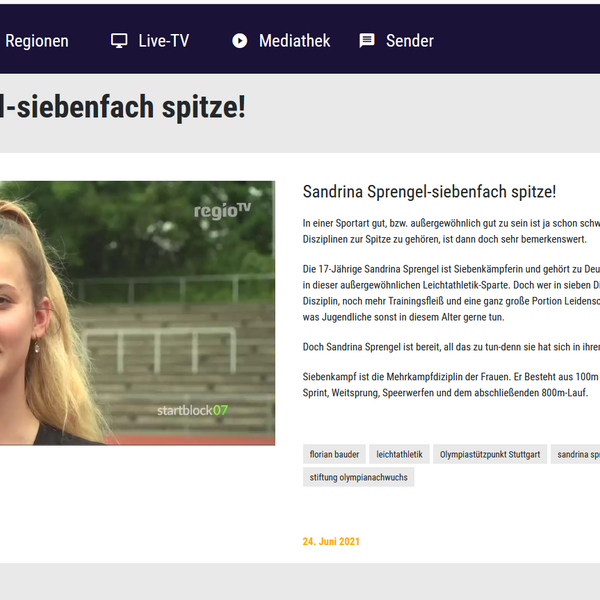The image size is (600, 600).
Task: Click the large page heading 'siebenfach spitze!'
Action: tap(125, 107)
